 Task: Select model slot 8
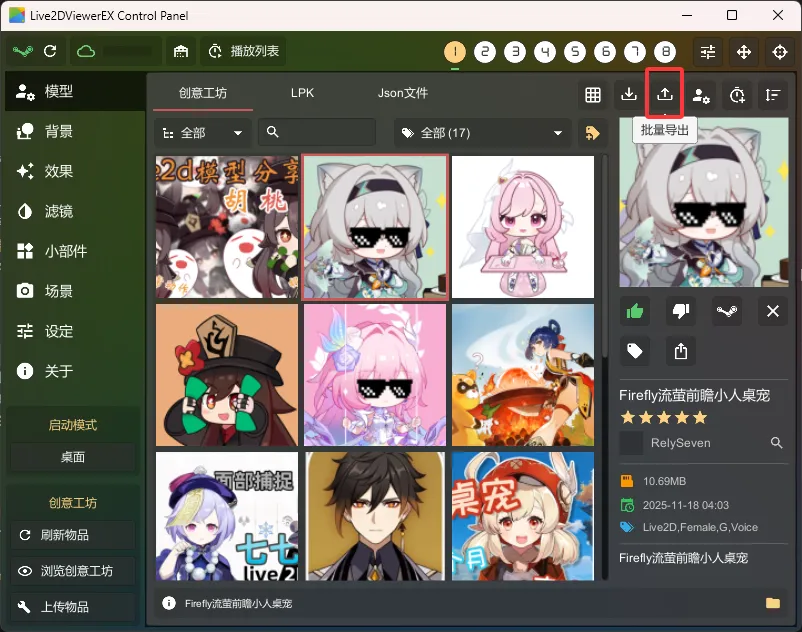pyautogui.click(x=665, y=52)
